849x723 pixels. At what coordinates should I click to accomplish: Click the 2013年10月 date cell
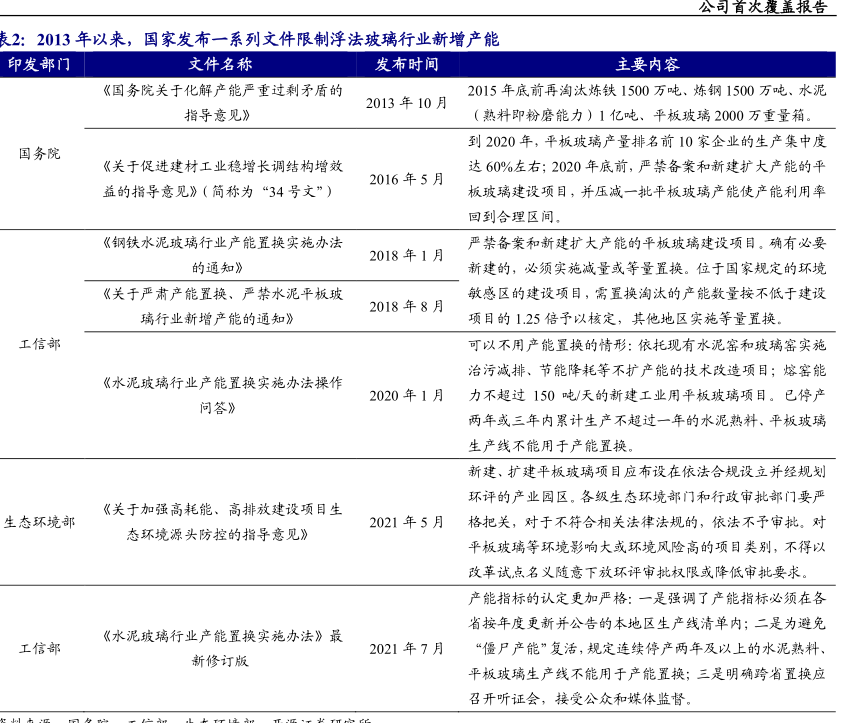pos(406,102)
